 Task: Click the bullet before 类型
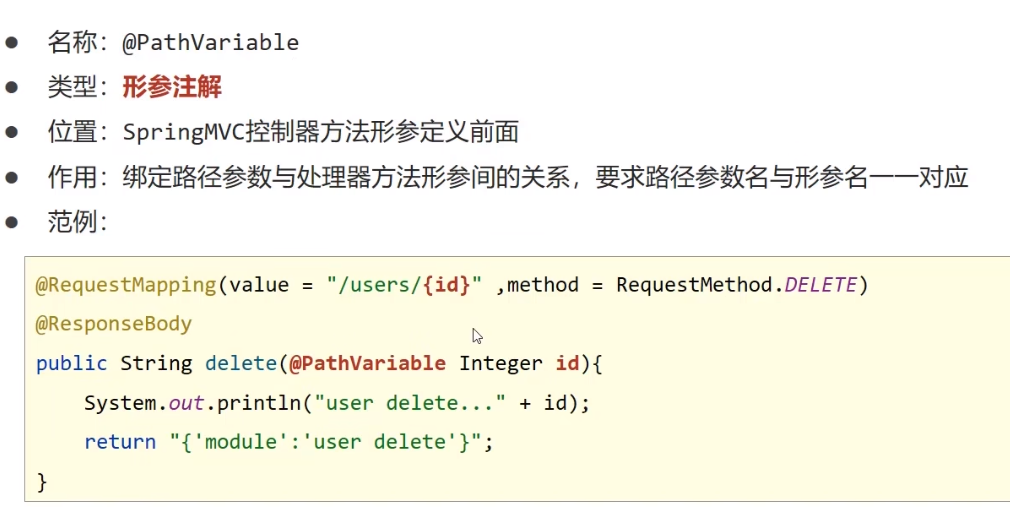pyautogui.click(x=12, y=88)
